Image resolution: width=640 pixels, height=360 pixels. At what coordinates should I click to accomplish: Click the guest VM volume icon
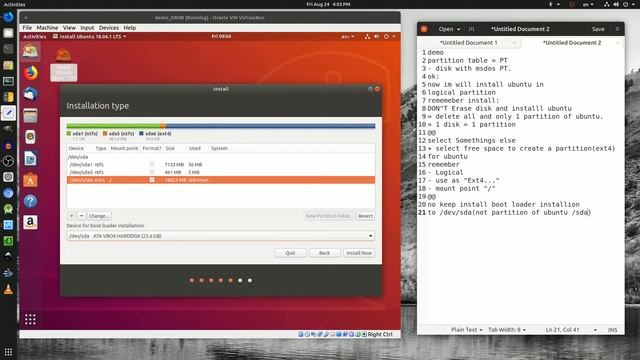click(376, 36)
